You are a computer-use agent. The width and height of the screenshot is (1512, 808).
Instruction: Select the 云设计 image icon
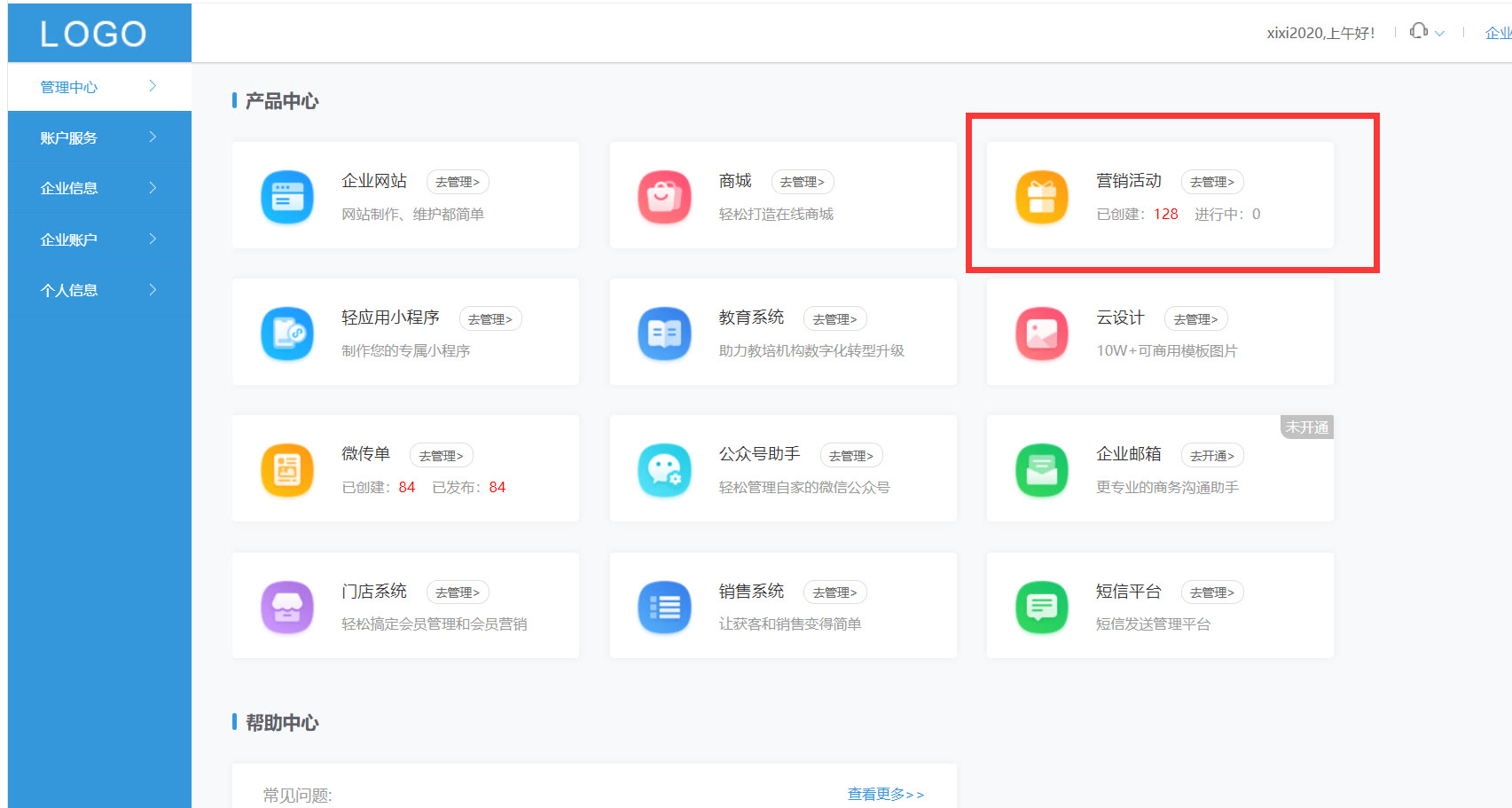click(x=1041, y=333)
